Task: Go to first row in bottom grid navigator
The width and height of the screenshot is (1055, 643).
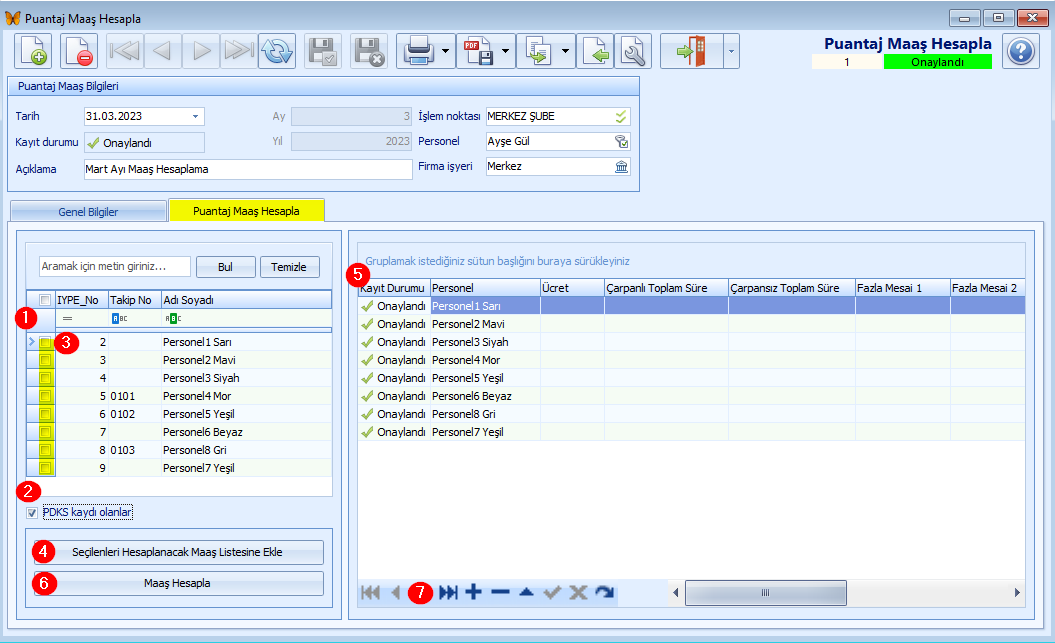Action: click(370, 592)
